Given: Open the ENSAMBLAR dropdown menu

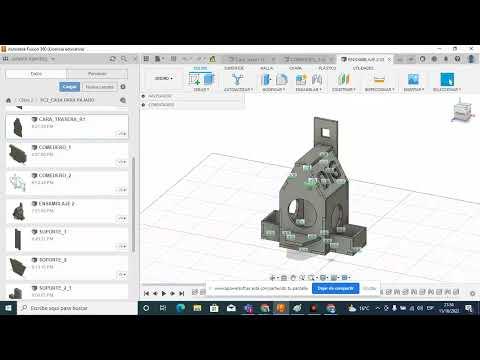Looking at the screenshot, I should pyautogui.click(x=309, y=90).
